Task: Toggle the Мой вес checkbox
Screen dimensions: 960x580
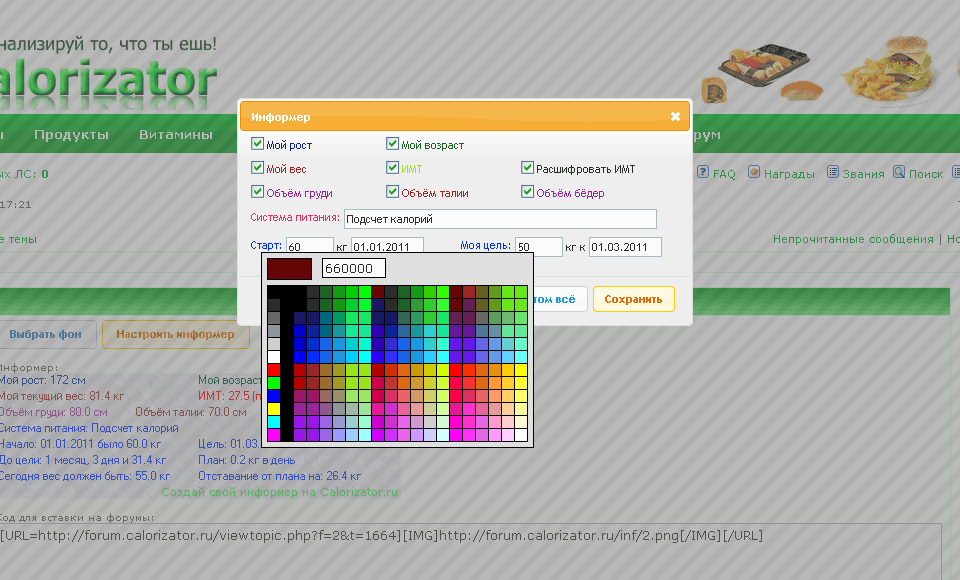Action: point(258,168)
